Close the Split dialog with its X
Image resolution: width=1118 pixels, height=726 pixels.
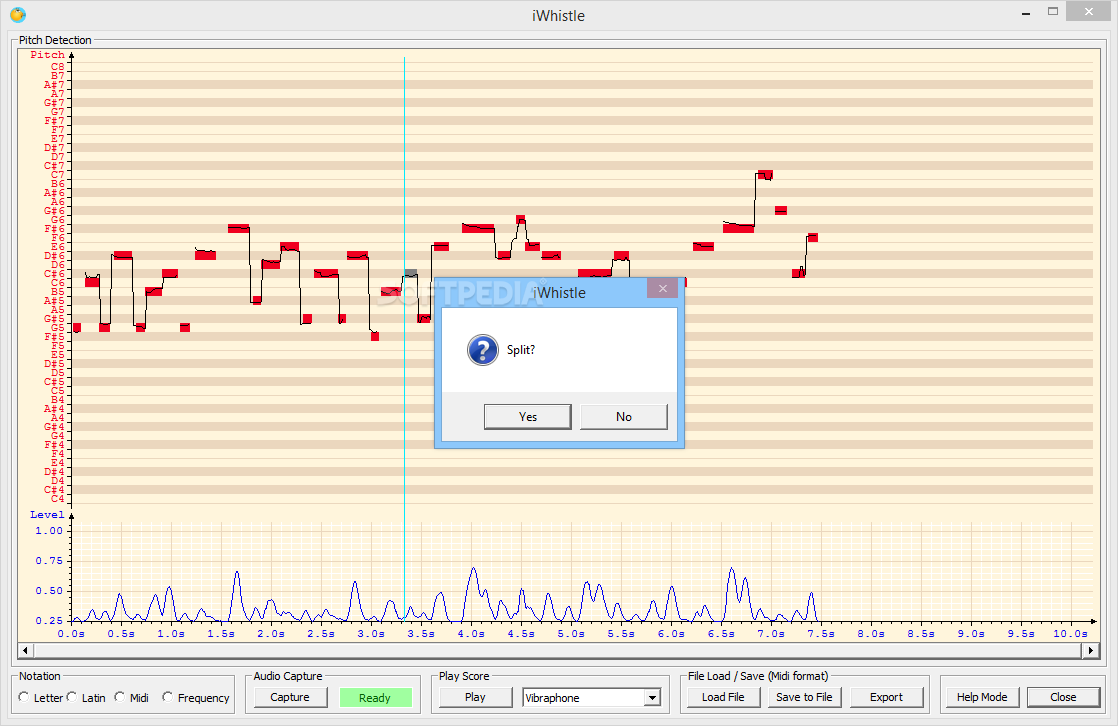click(x=663, y=288)
